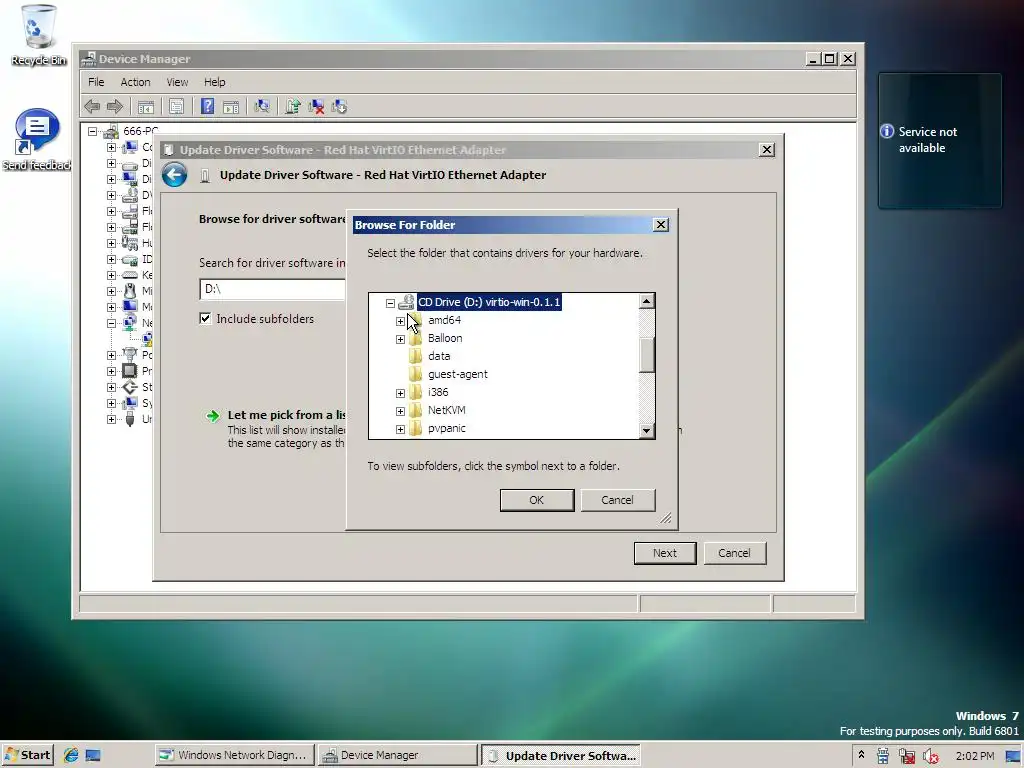Toggle the Include subfolders checkbox
1024x768 pixels.
tap(205, 318)
